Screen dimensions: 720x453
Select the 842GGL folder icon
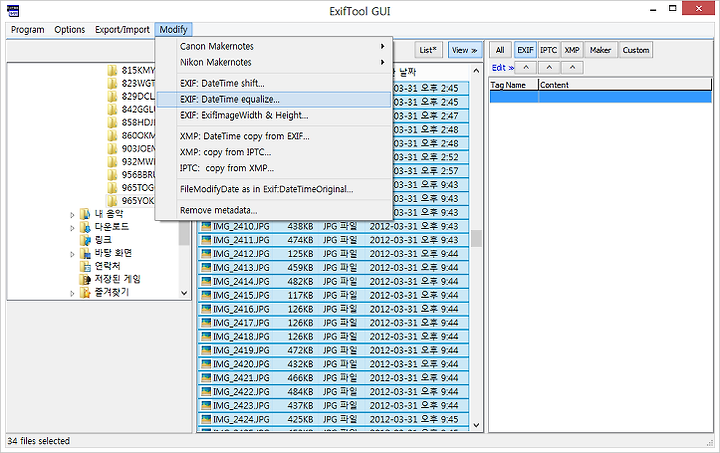112,110
